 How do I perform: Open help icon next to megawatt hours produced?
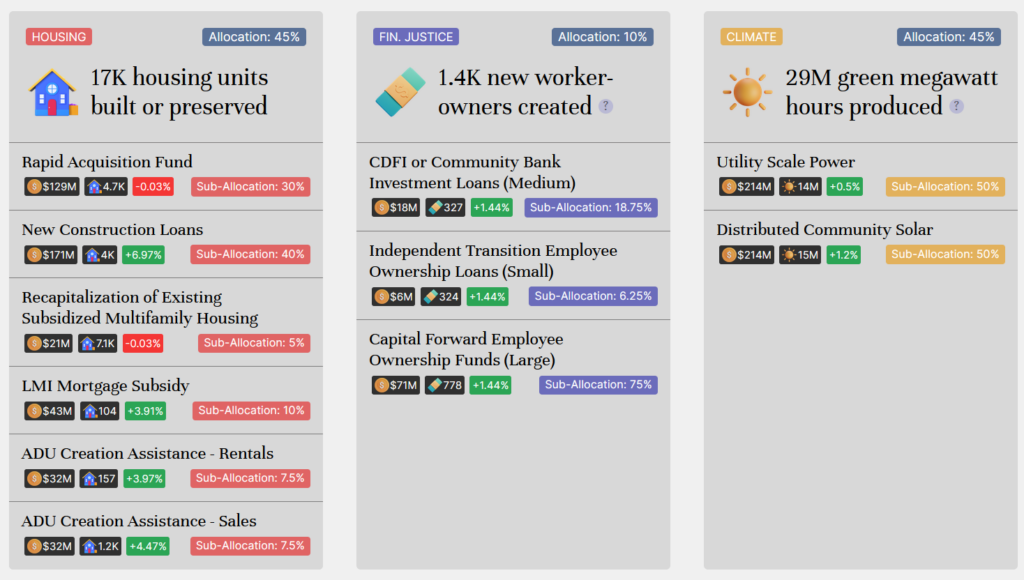pyautogui.click(x=957, y=106)
